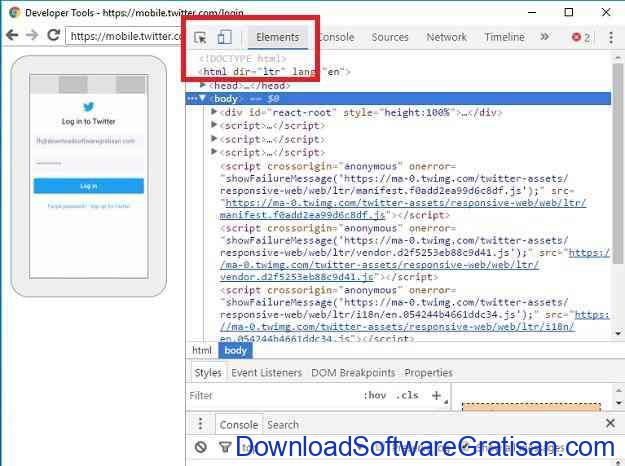Expand the third collapsed script node

[214, 152]
